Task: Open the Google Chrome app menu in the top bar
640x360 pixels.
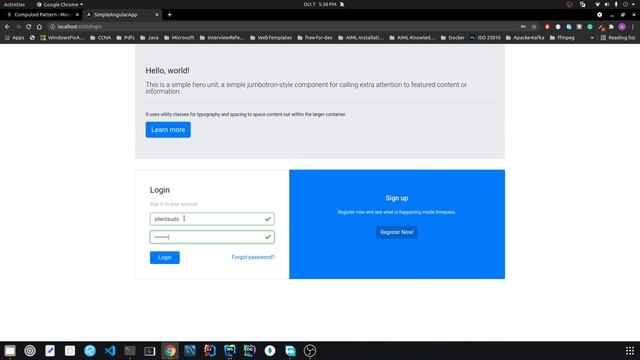Action: point(60,4)
